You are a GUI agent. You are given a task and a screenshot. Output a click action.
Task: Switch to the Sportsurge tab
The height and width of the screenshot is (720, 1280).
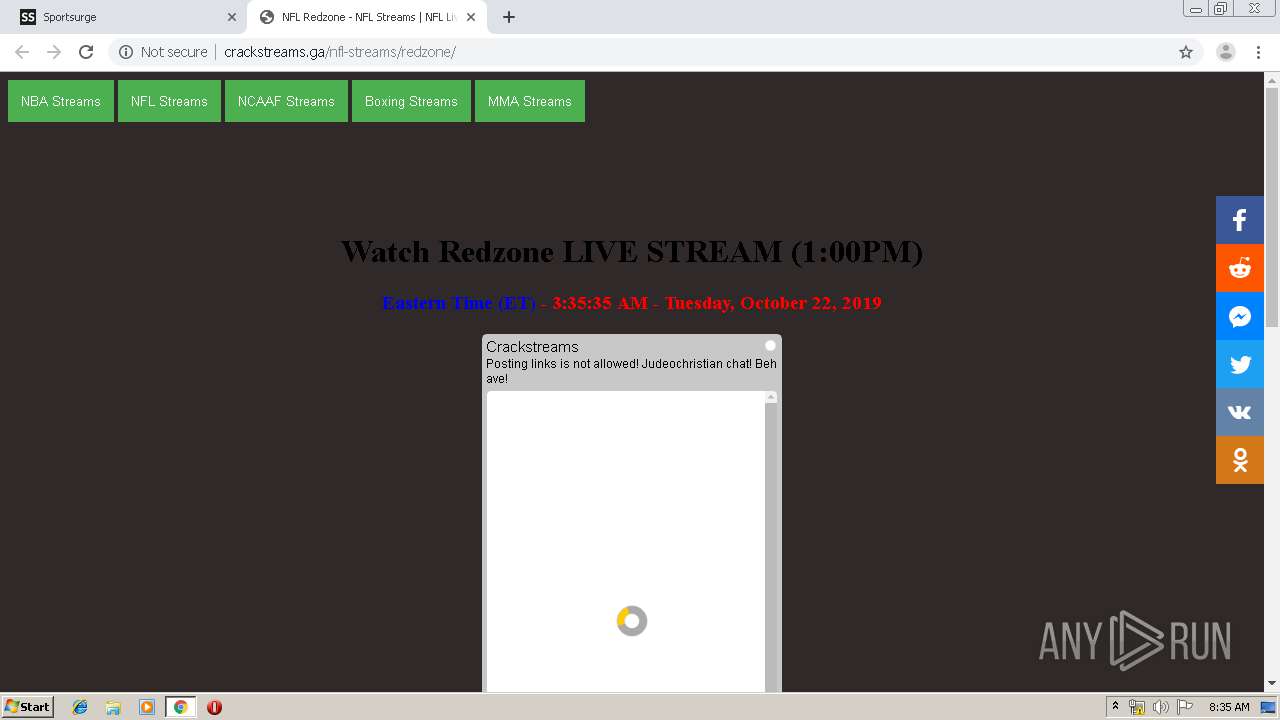click(x=123, y=17)
